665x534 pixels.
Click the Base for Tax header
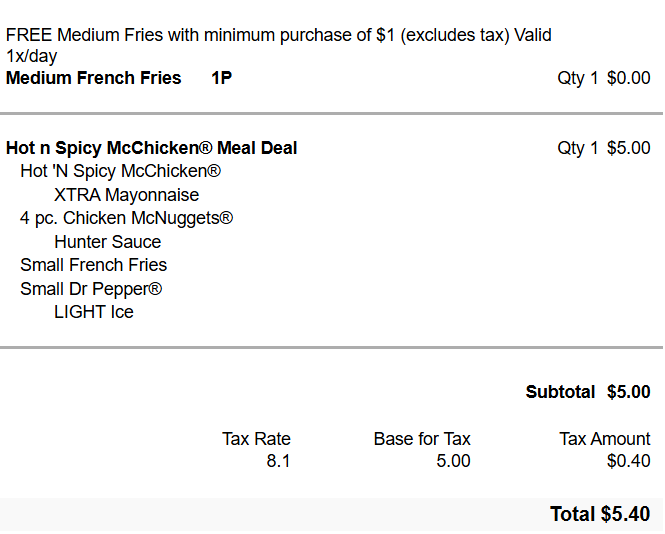[422, 439]
